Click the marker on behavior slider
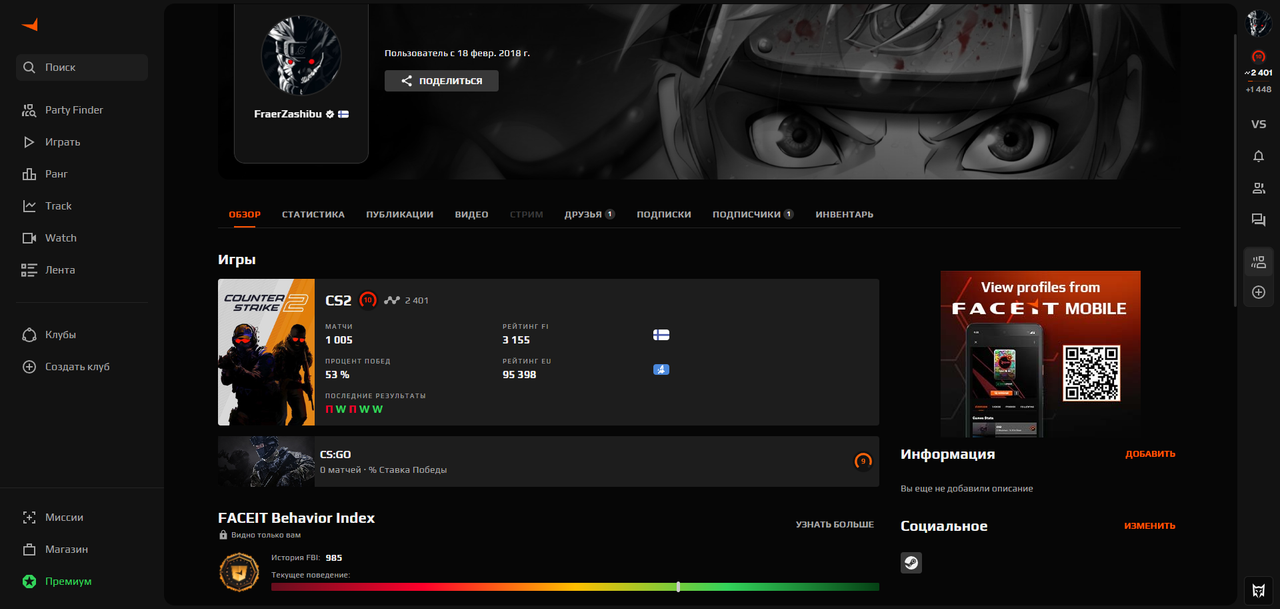The width and height of the screenshot is (1280, 609). click(x=678, y=587)
